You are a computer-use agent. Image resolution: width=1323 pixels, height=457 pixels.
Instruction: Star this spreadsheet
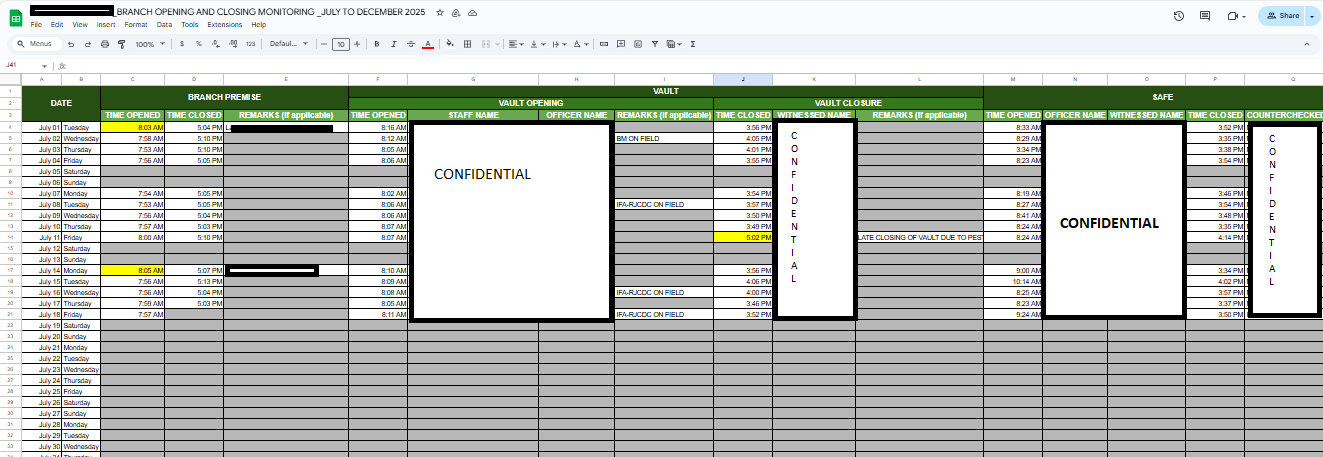(440, 13)
